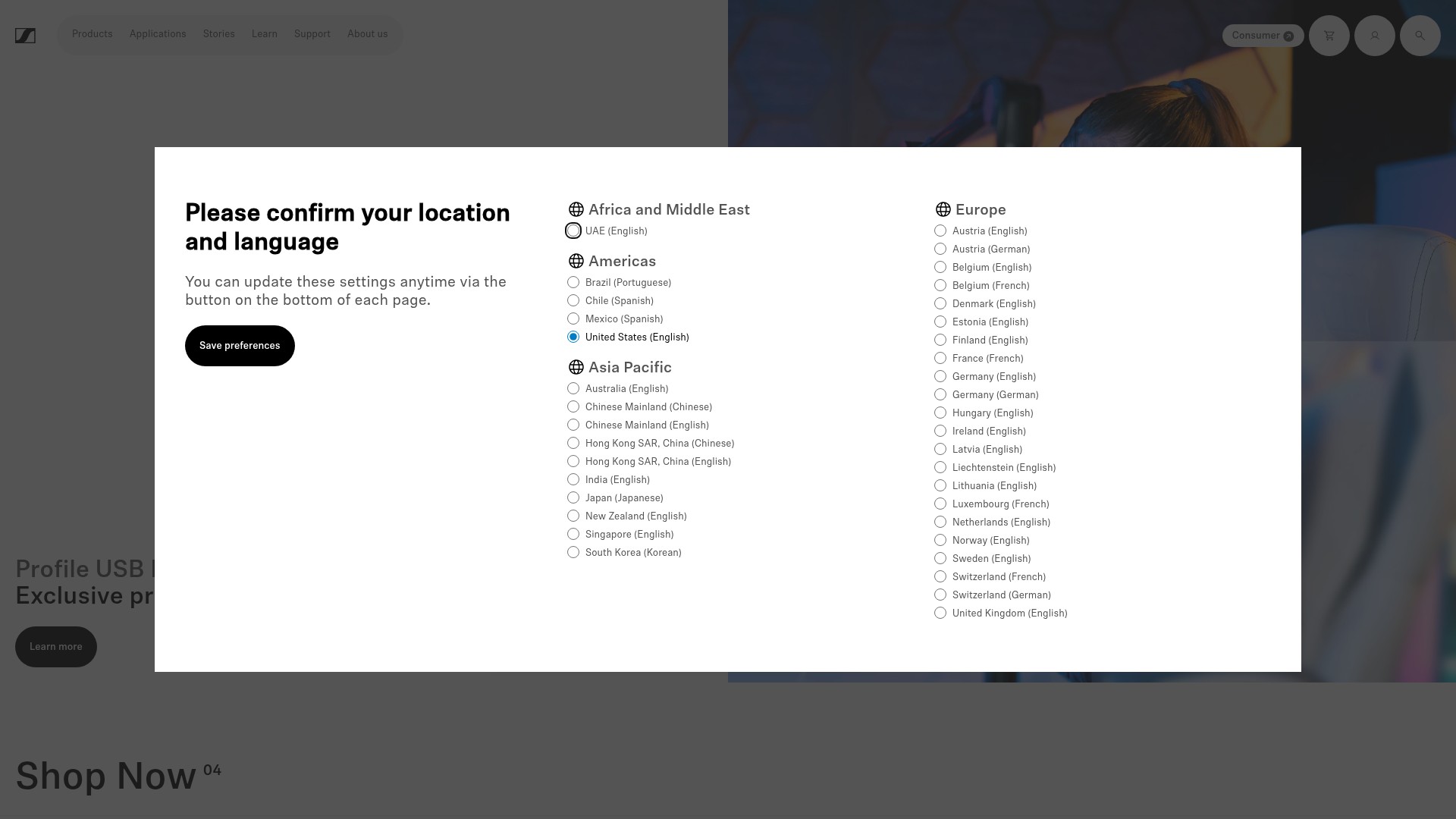The height and width of the screenshot is (819, 1456).
Task: Pick Finland (English) option
Action: point(940,340)
